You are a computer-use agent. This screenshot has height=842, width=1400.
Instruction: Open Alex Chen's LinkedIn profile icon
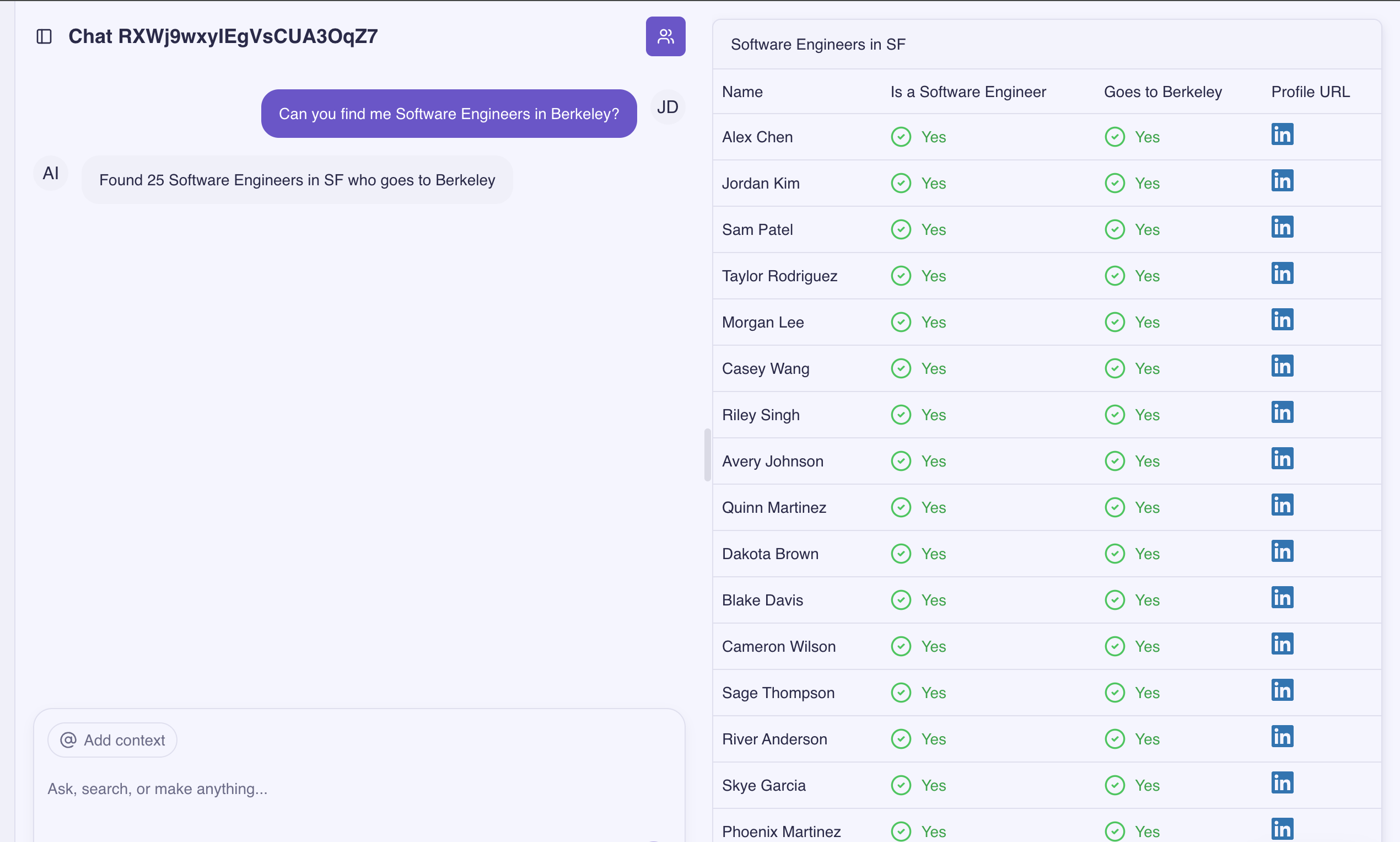(x=1281, y=134)
